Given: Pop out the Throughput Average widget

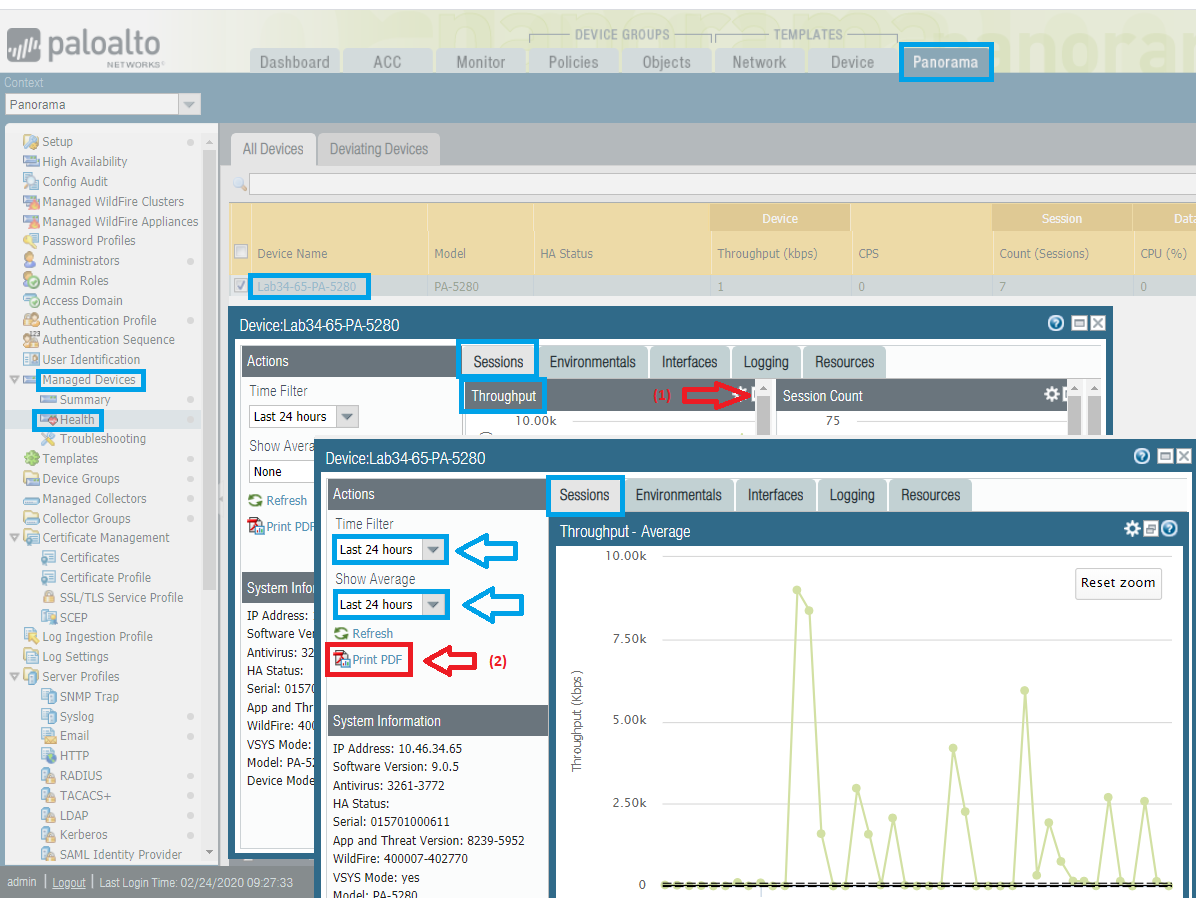Looking at the screenshot, I should 1151,529.
